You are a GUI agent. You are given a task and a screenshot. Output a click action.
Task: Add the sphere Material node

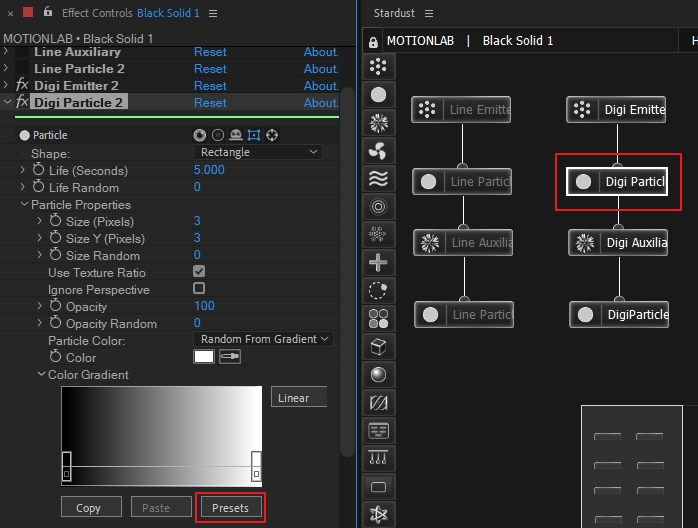pos(378,375)
